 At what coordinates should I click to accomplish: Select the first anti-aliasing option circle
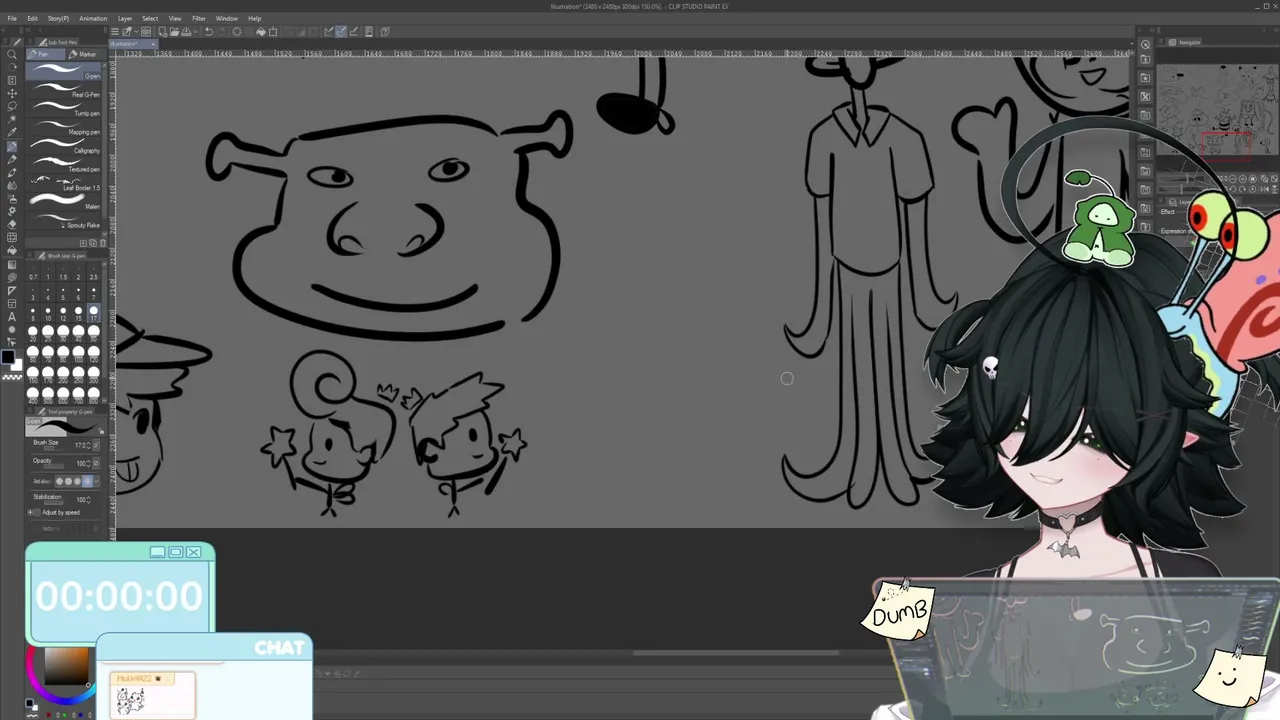point(61,481)
